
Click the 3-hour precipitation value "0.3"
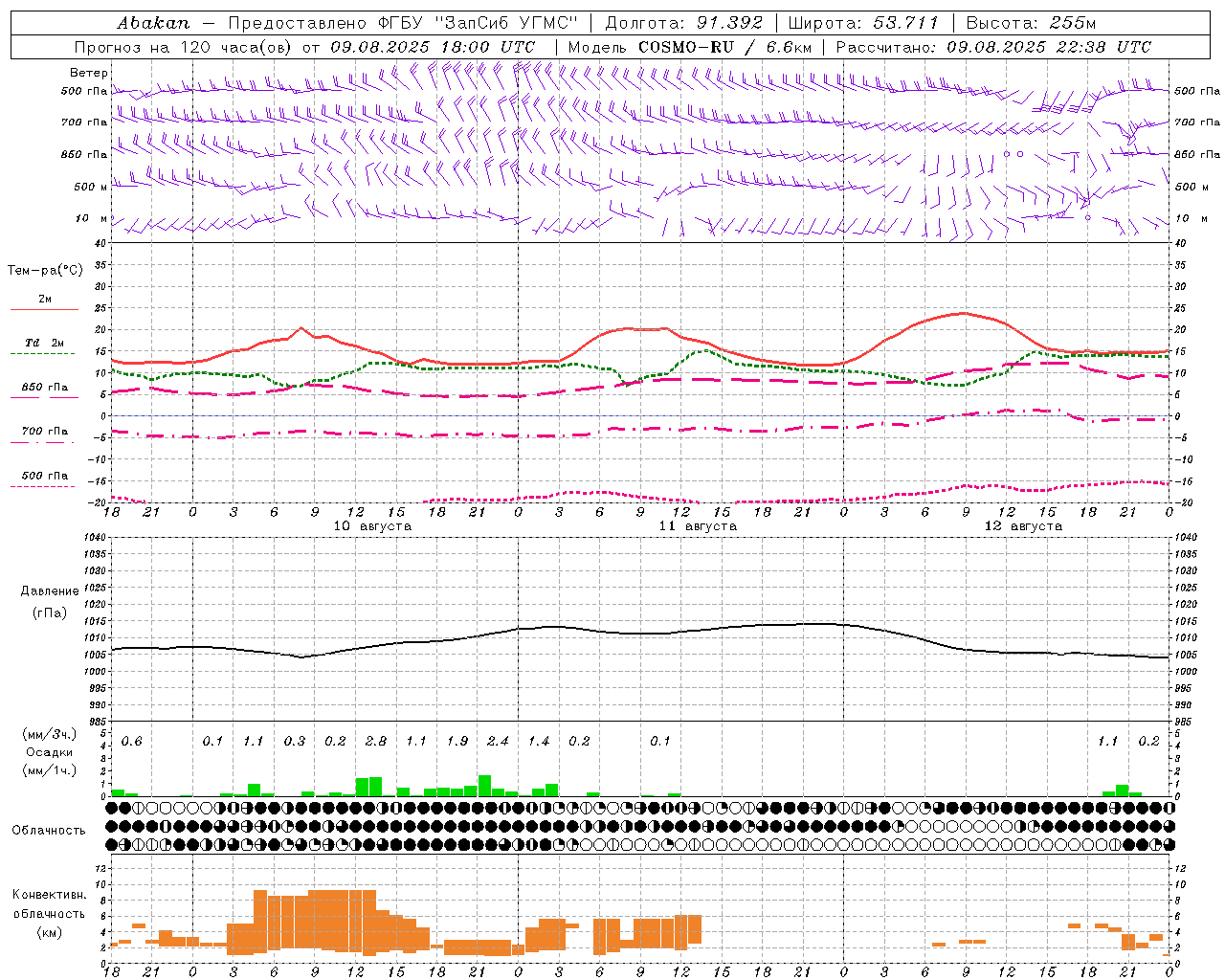tap(295, 742)
